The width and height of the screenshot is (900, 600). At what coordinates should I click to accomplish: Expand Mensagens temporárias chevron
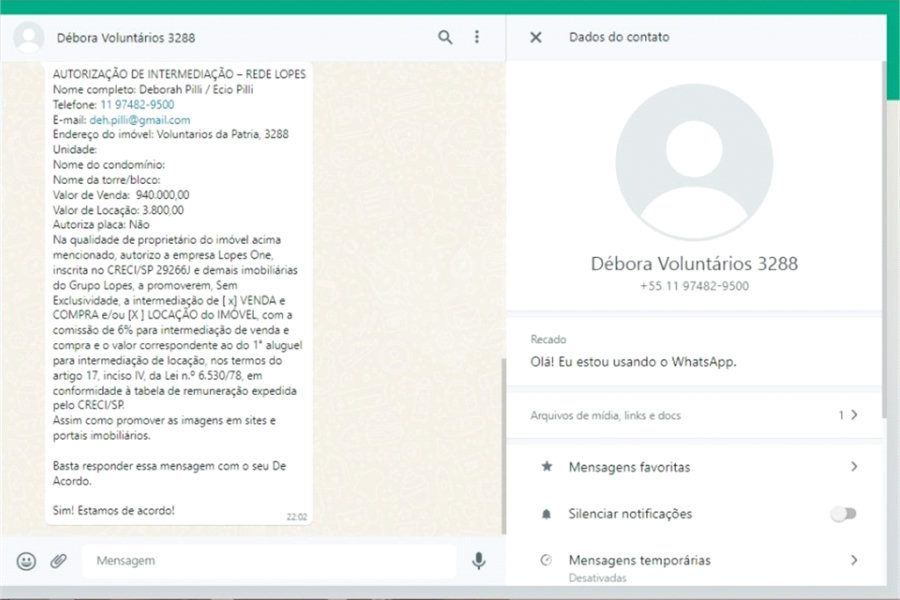(x=854, y=560)
